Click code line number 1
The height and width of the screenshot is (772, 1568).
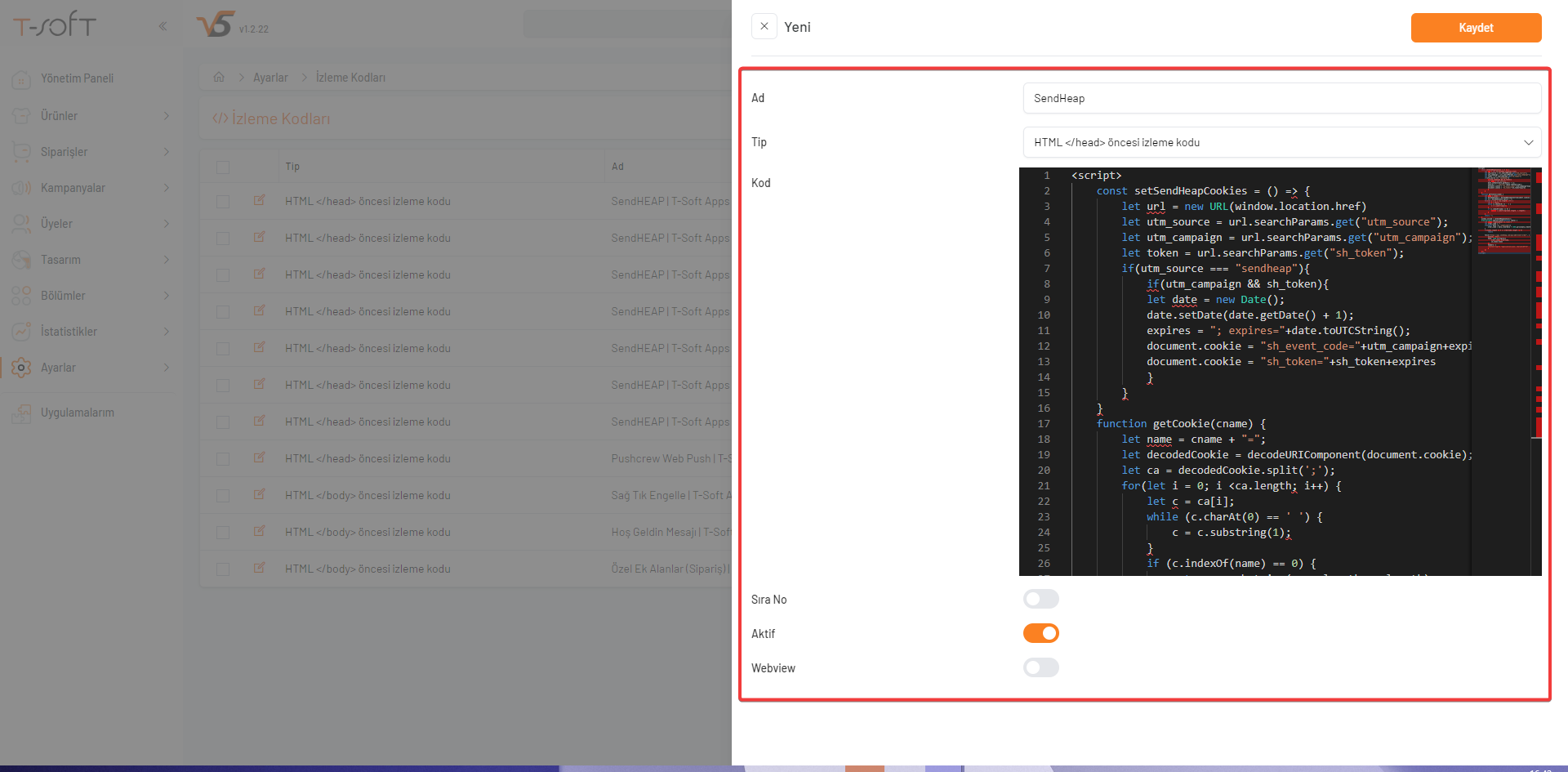point(1046,176)
